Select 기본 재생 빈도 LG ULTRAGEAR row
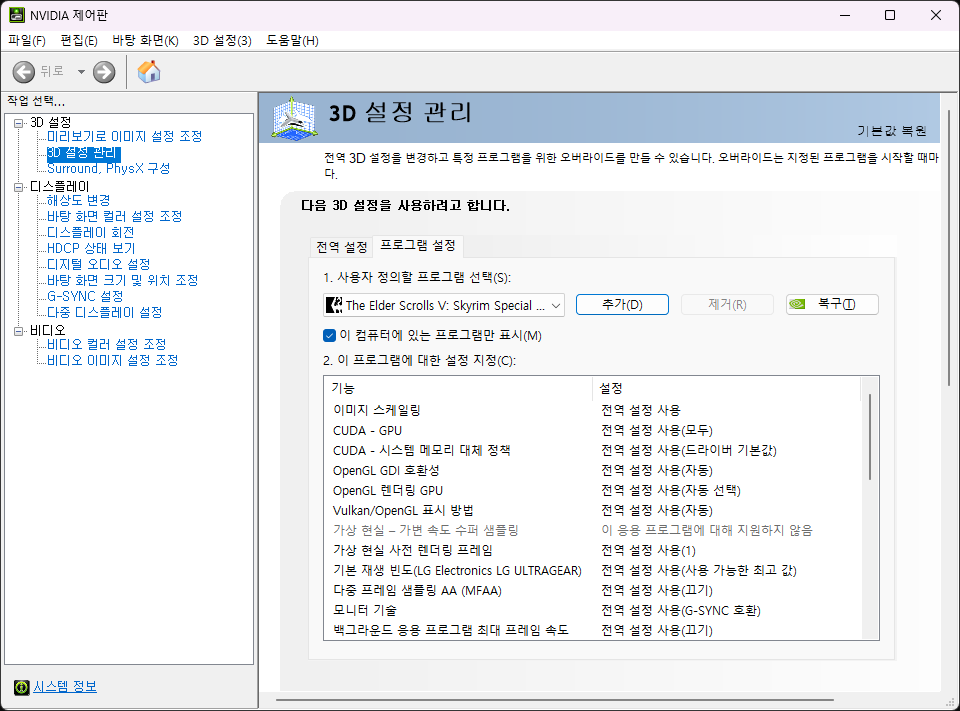The height and width of the screenshot is (711, 960). [593, 571]
